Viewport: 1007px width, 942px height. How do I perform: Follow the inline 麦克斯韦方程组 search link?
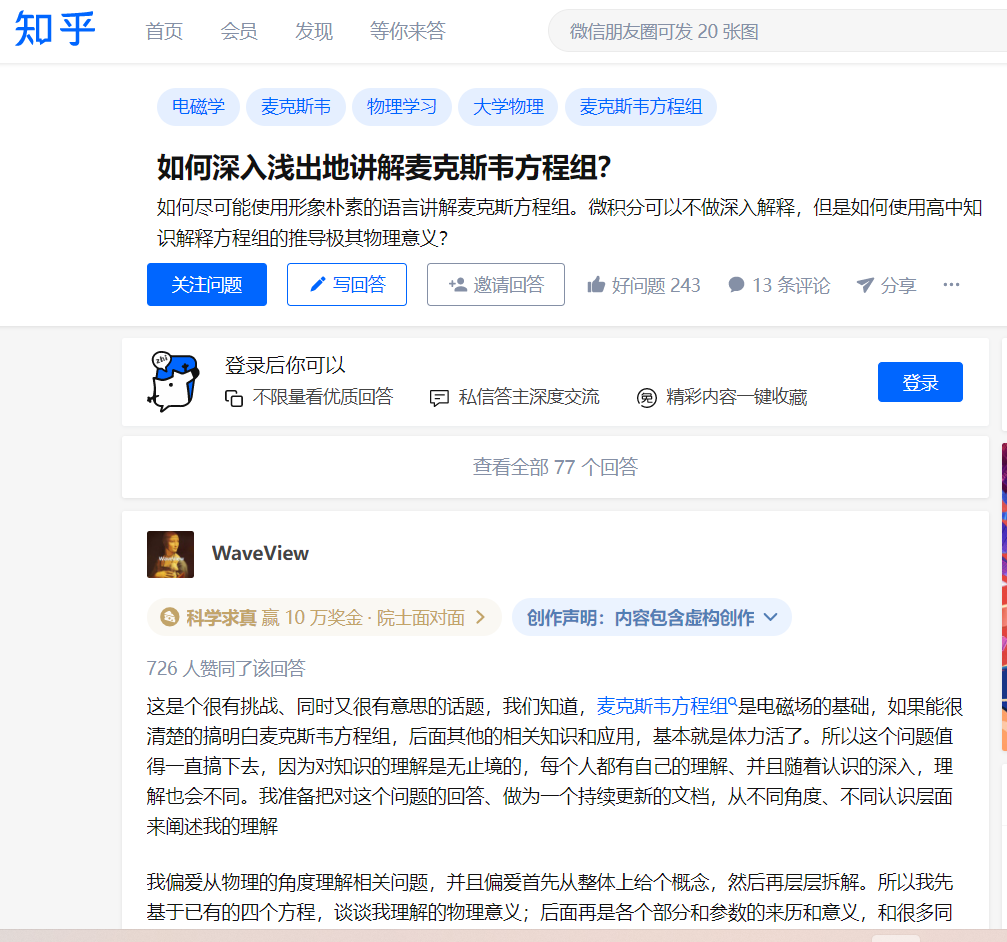click(667, 706)
